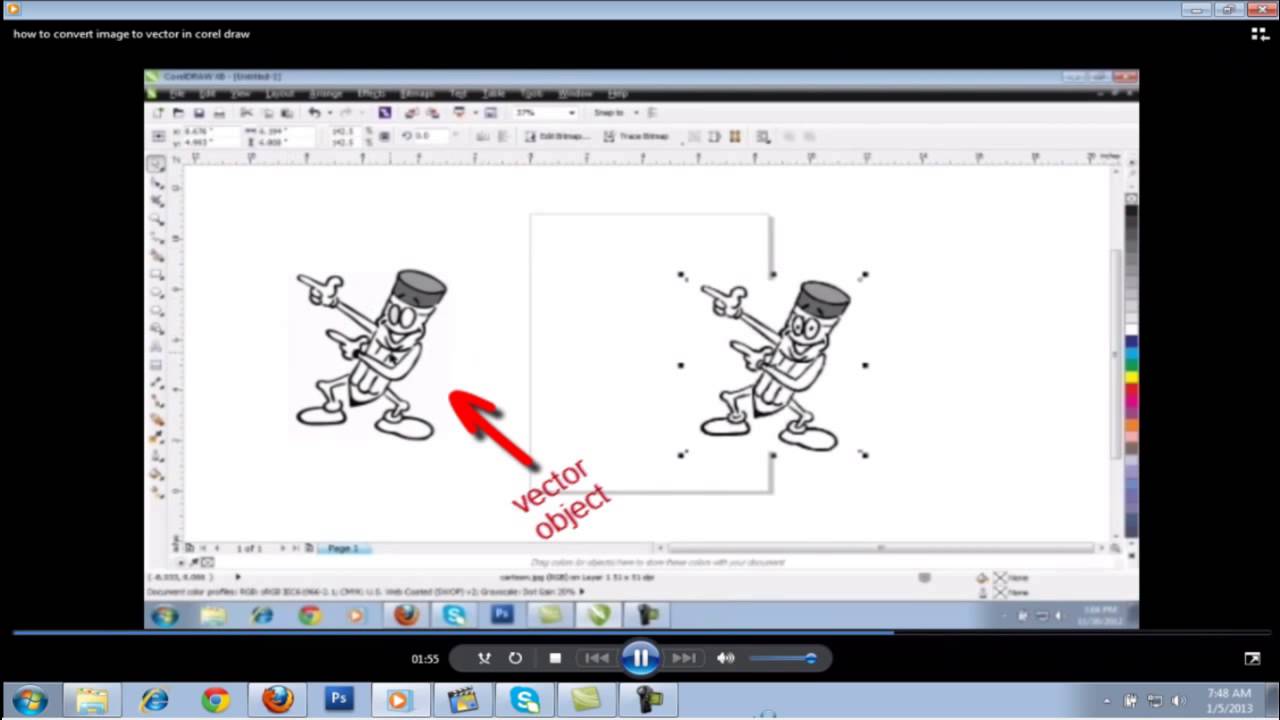Click Windows Media Player taskbar button
The height and width of the screenshot is (720, 1280).
tap(400, 700)
